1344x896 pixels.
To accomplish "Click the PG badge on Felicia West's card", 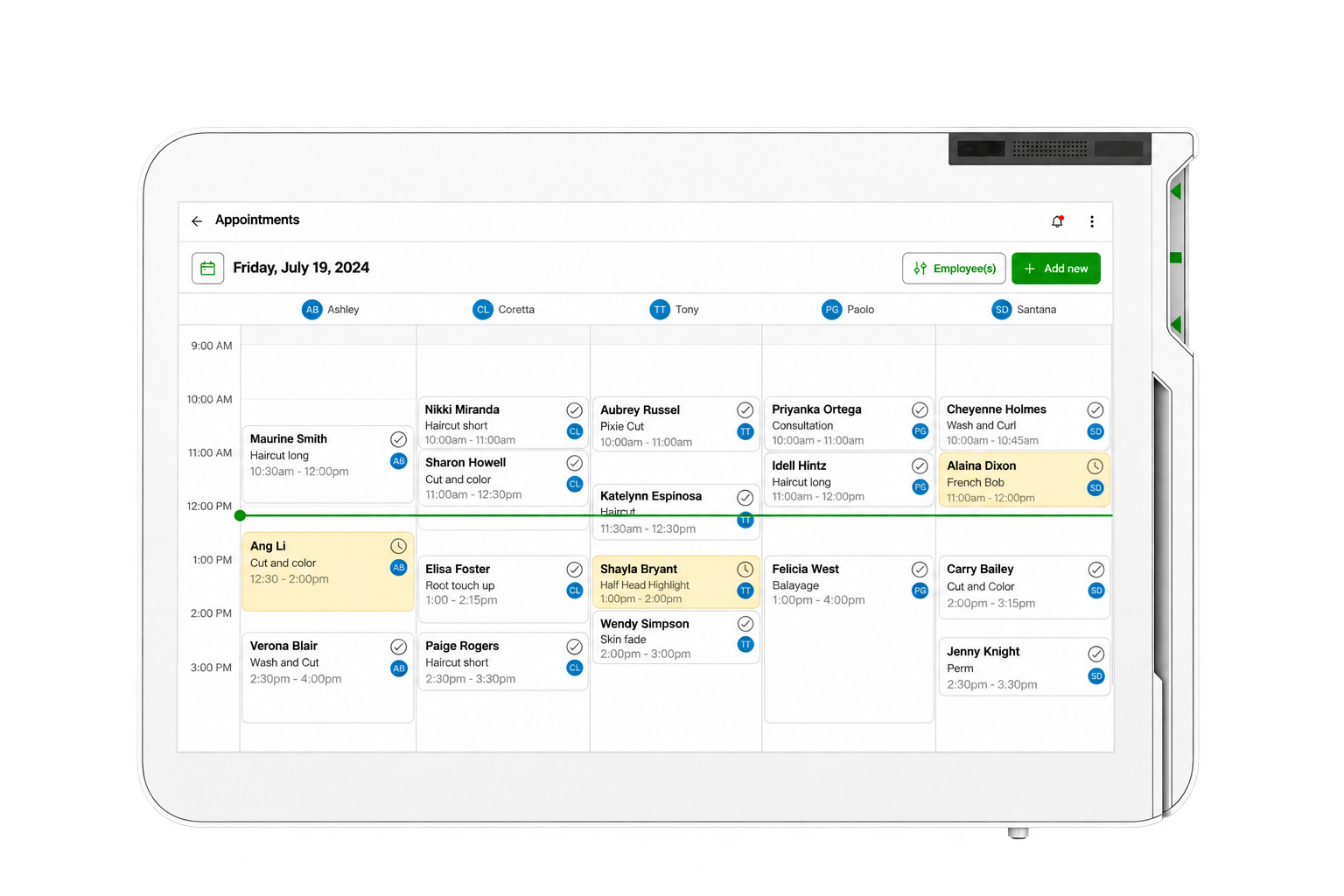I will point(920,591).
